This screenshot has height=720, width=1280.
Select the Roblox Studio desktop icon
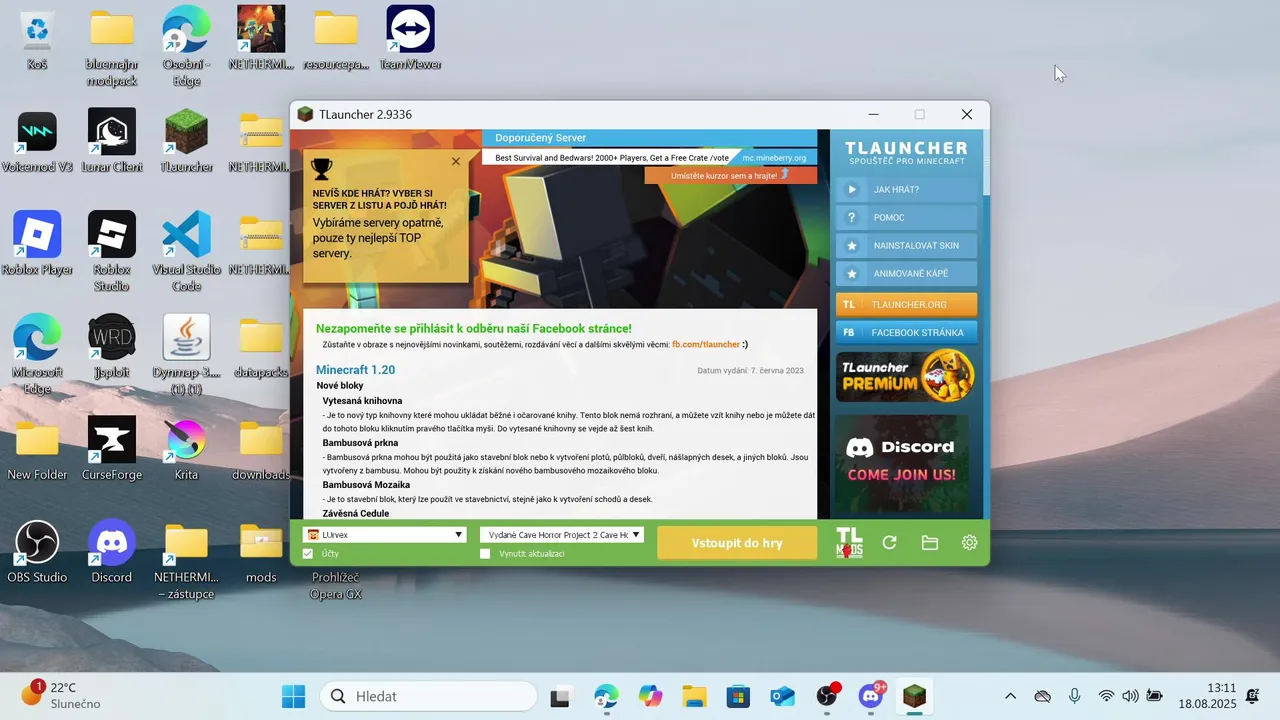tap(112, 250)
